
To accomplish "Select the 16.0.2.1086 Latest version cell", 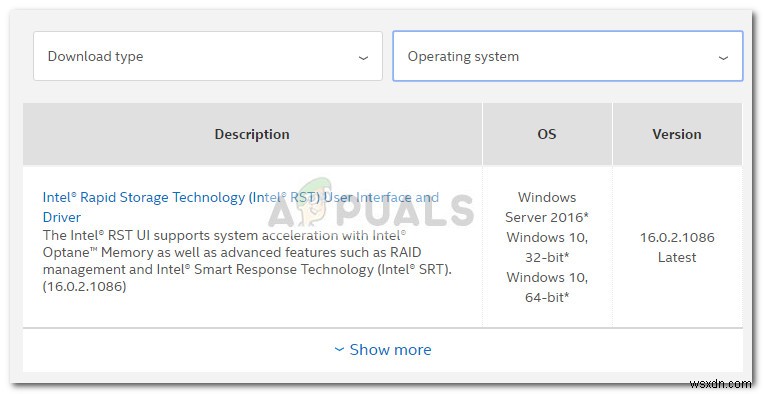I will point(677,247).
